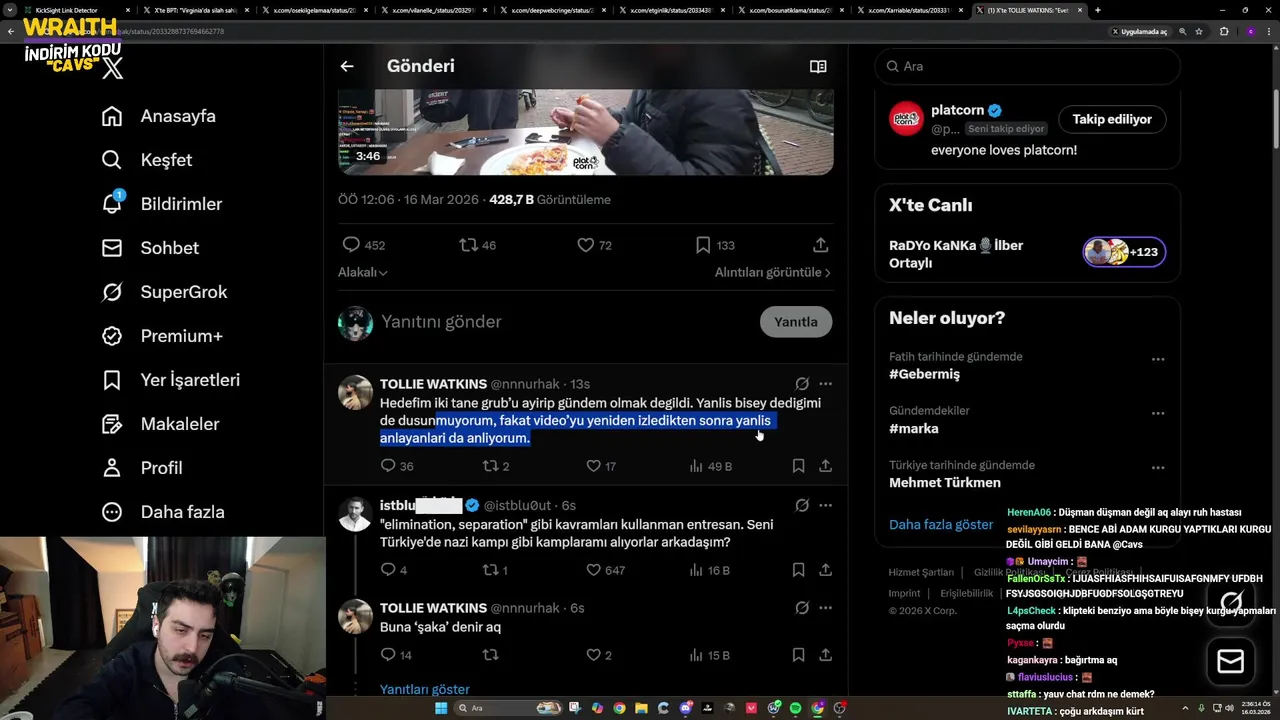Screen dimensions: 1280x720
Task: Open Hizmet Şartları footer link
Action: coord(921,572)
